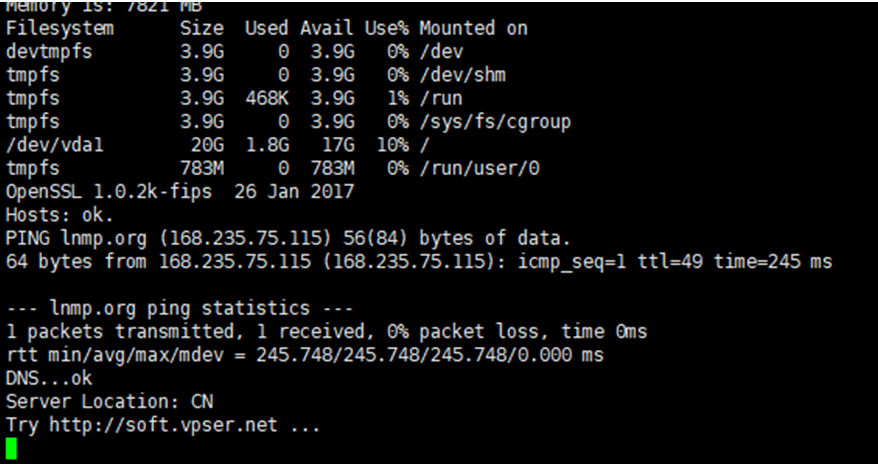Select the rtt min/avg/max/mdev line

tap(305, 355)
